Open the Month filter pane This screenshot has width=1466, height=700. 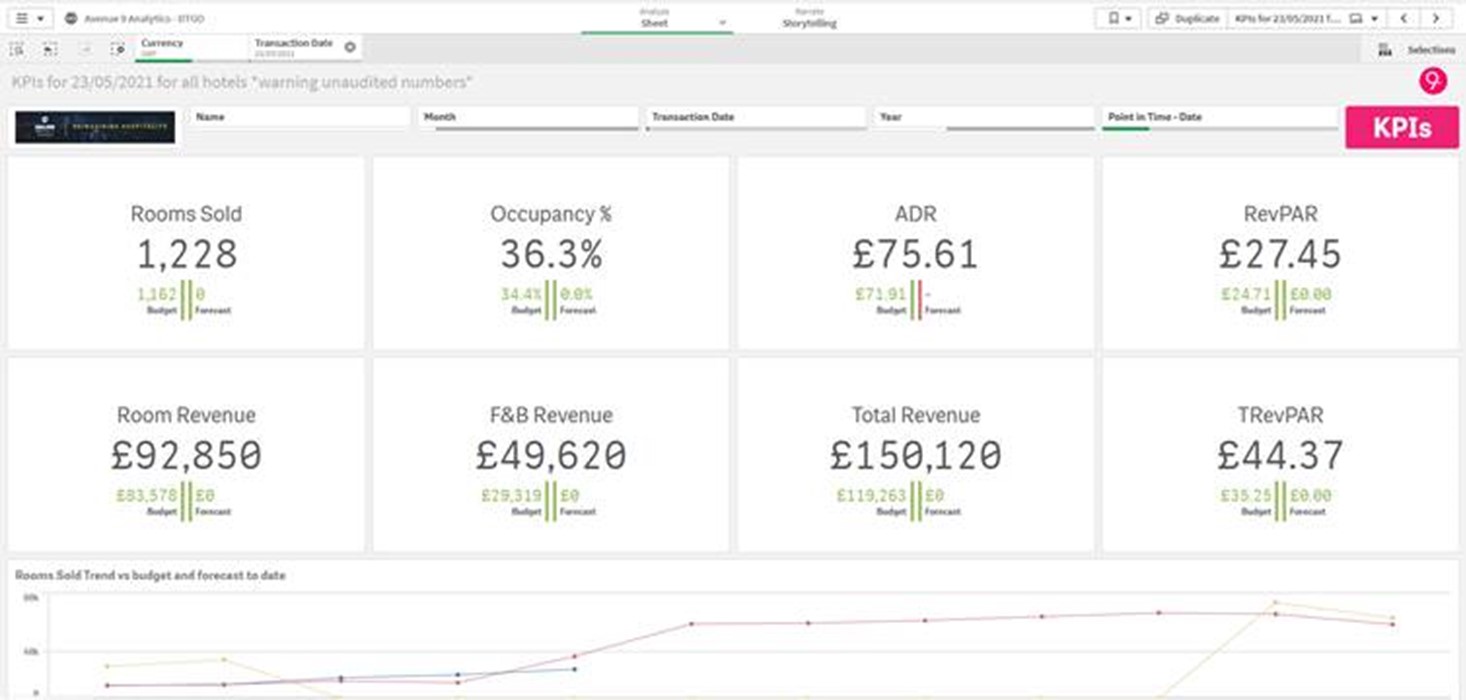(528, 118)
